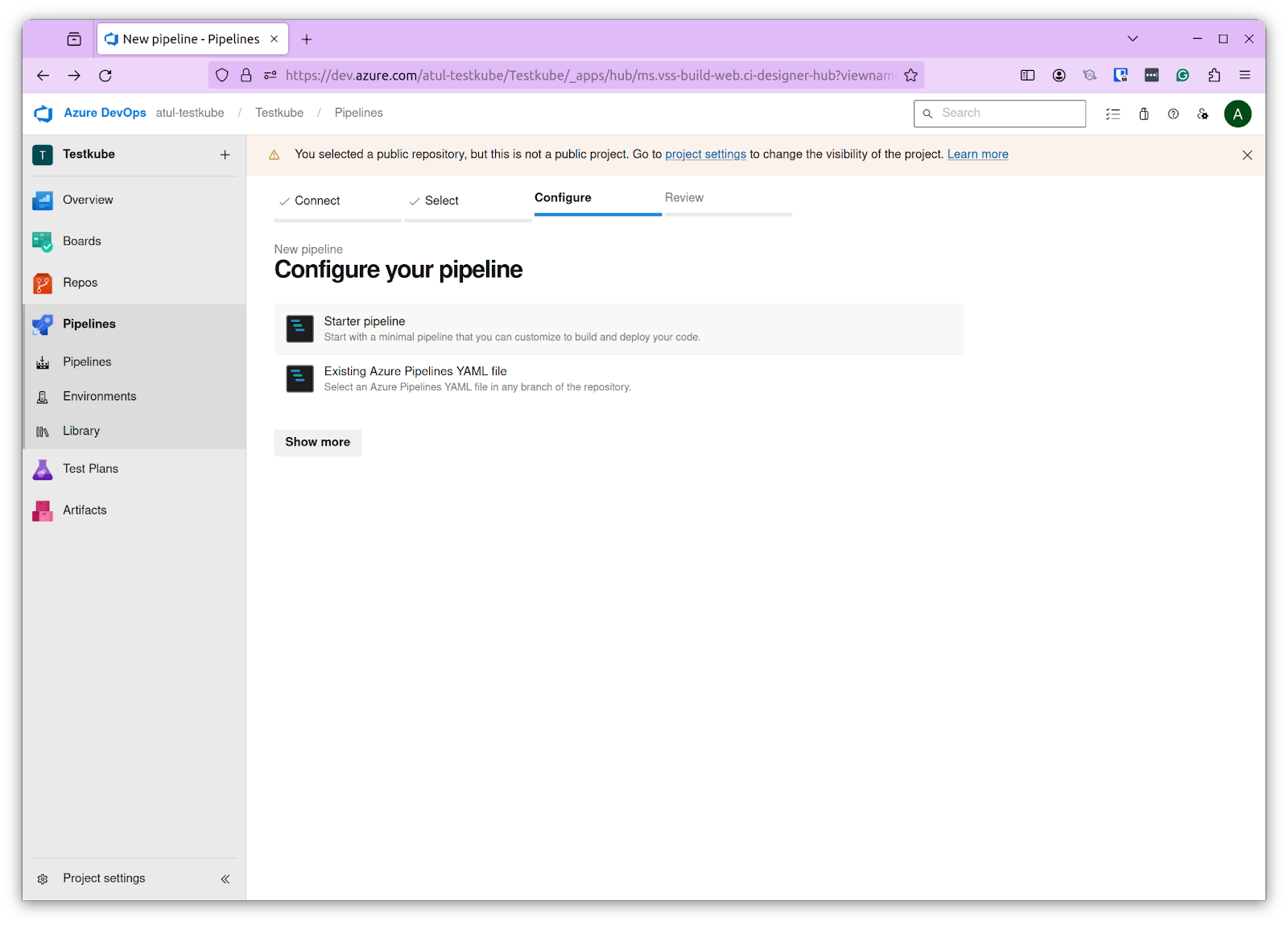Open the Testkube breadcrumb link
This screenshot has height=925, width=1288.
coord(279,114)
